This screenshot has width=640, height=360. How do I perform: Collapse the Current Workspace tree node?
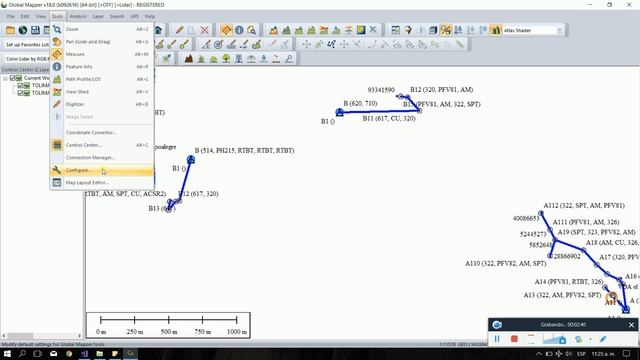tap(5, 78)
